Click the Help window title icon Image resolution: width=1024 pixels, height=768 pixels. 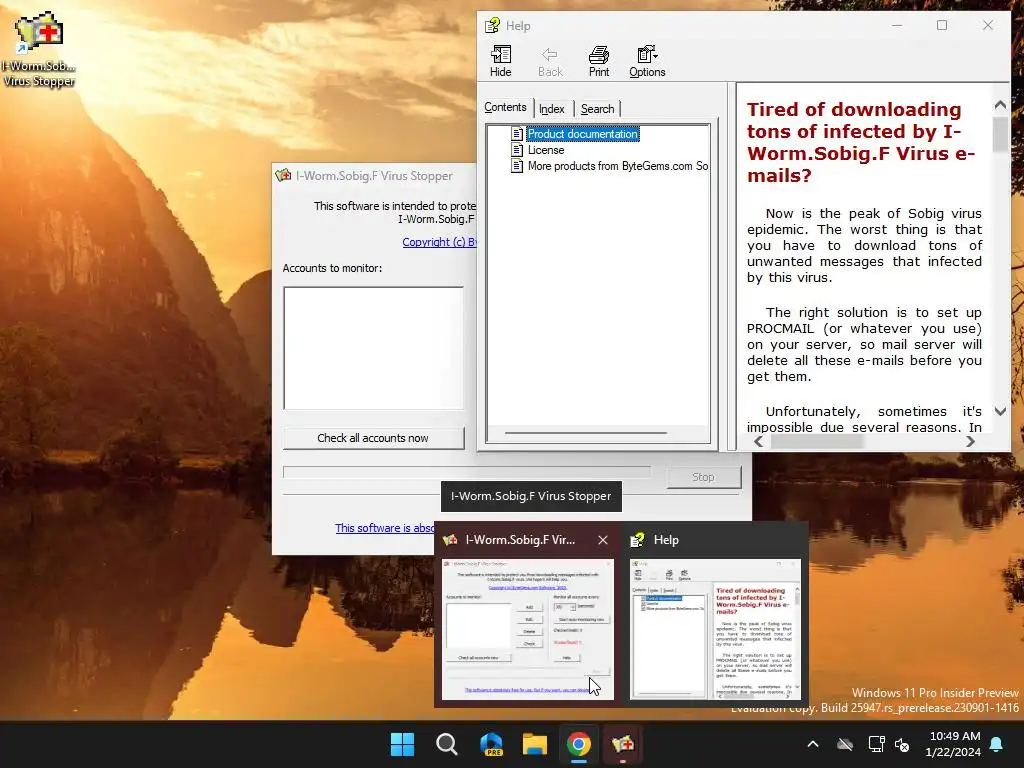[492, 25]
